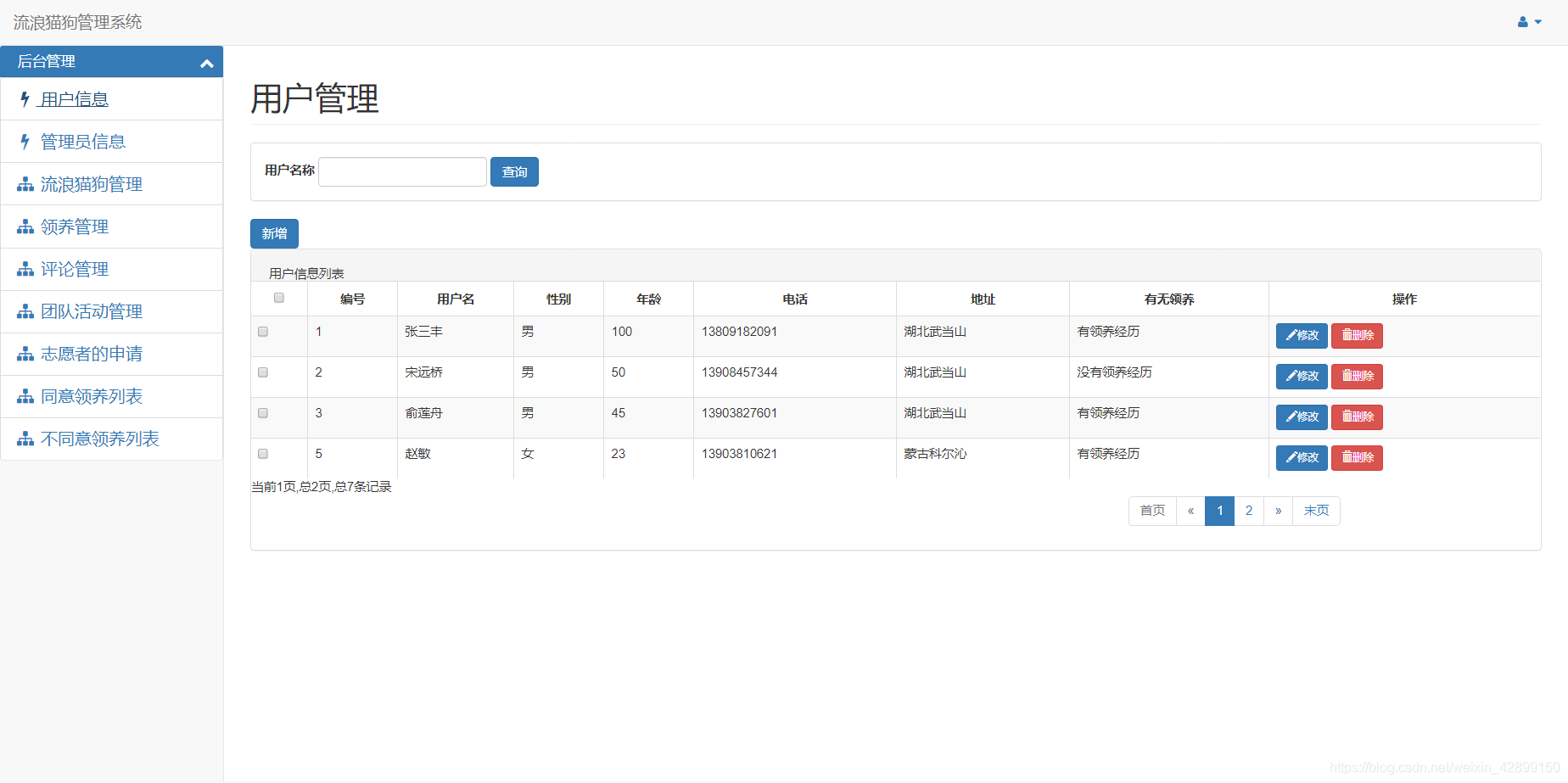Screen dimensions: 1568x783
Task: Click the sitemap icon beside 同意领养列表
Action: point(25,396)
